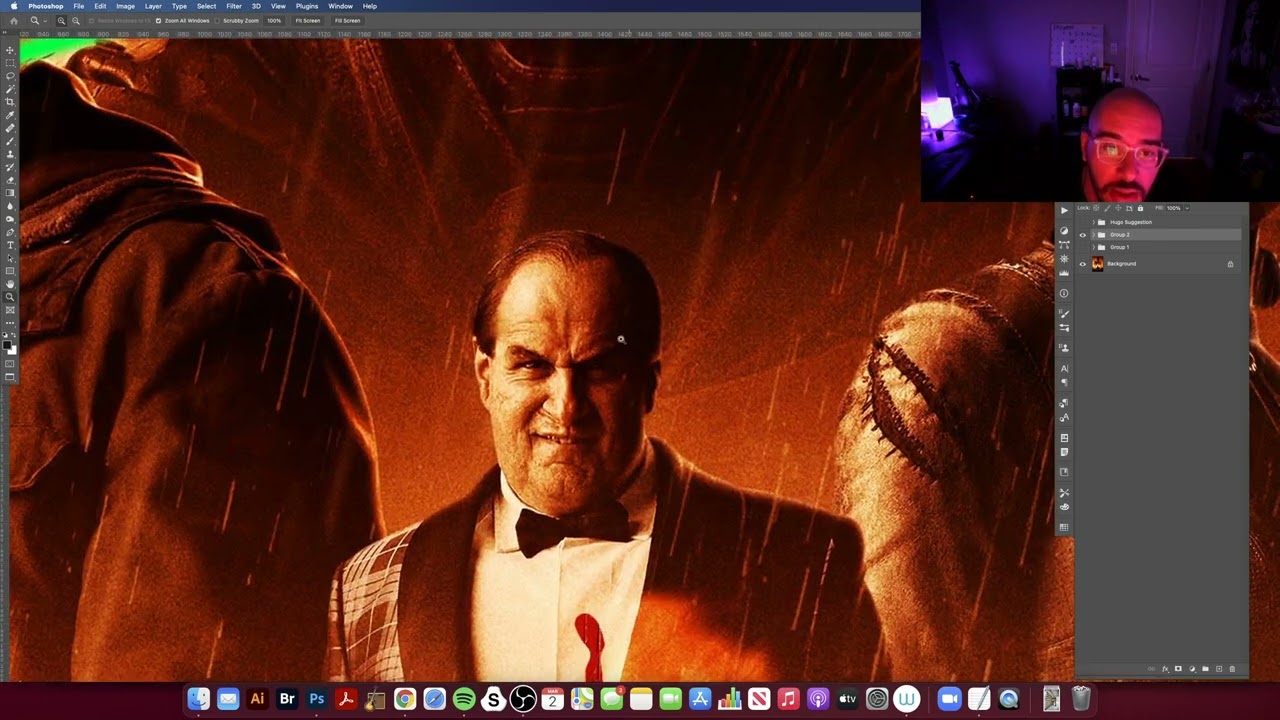Hide the Group 2 layer visibility eye
The image size is (1280, 720).
coord(1083,235)
